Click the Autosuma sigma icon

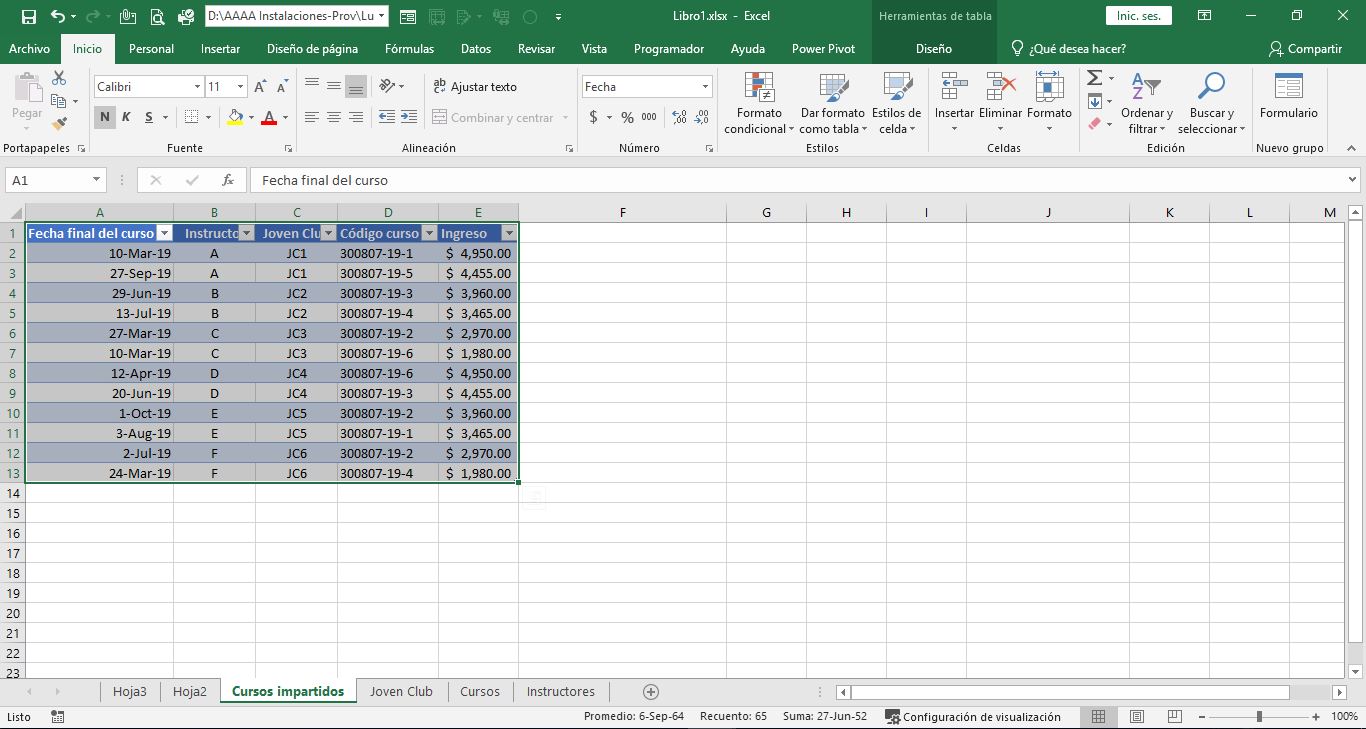pos(1094,78)
